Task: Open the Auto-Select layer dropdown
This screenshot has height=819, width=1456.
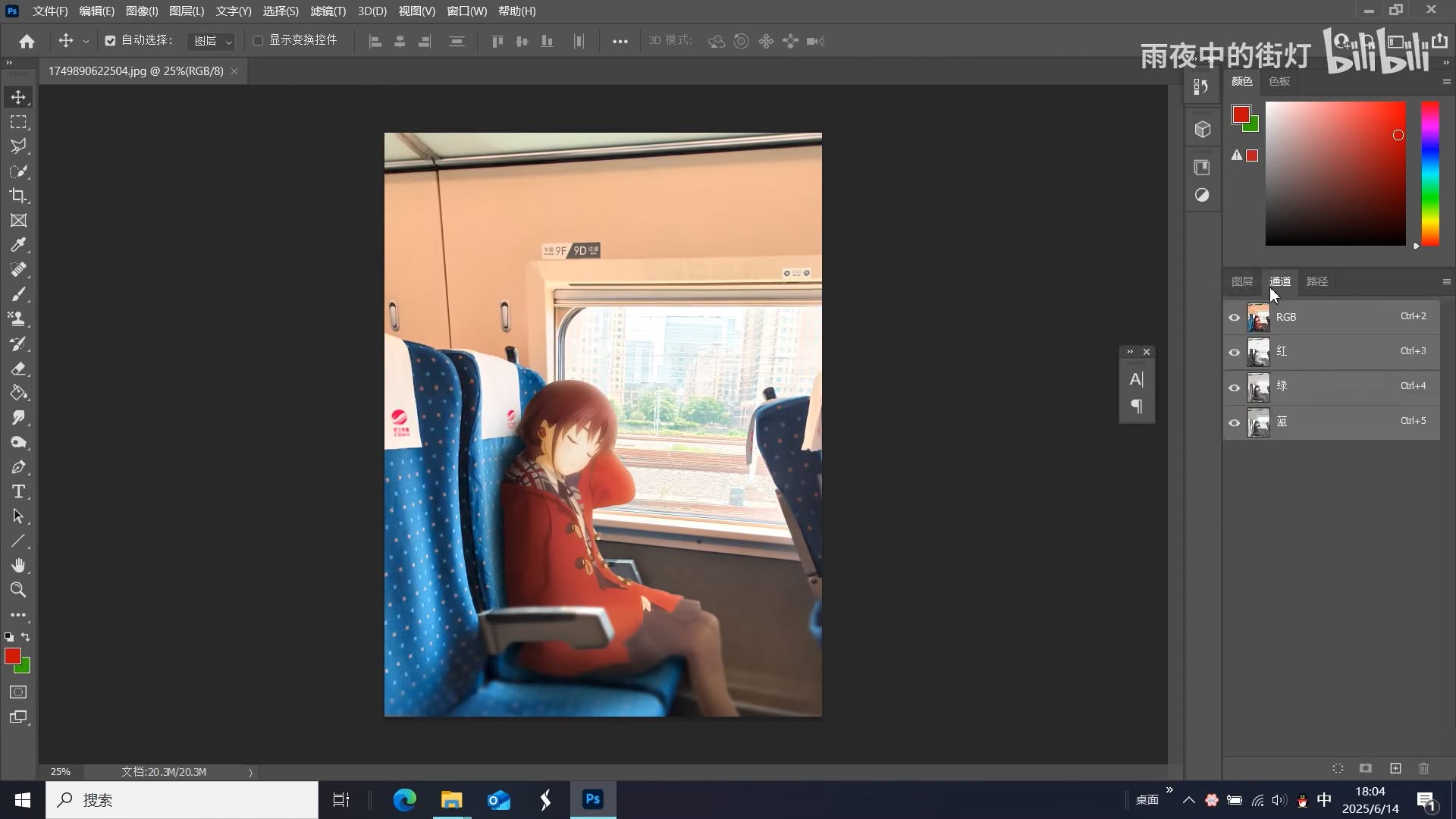Action: pos(212,41)
